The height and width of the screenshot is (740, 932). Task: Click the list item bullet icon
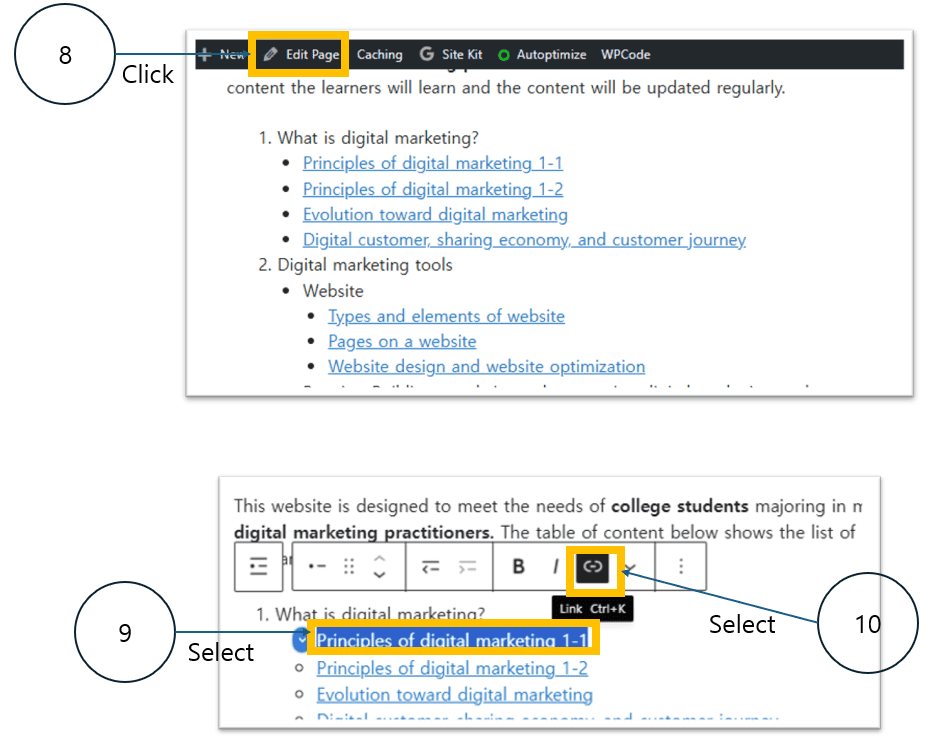(x=318, y=567)
